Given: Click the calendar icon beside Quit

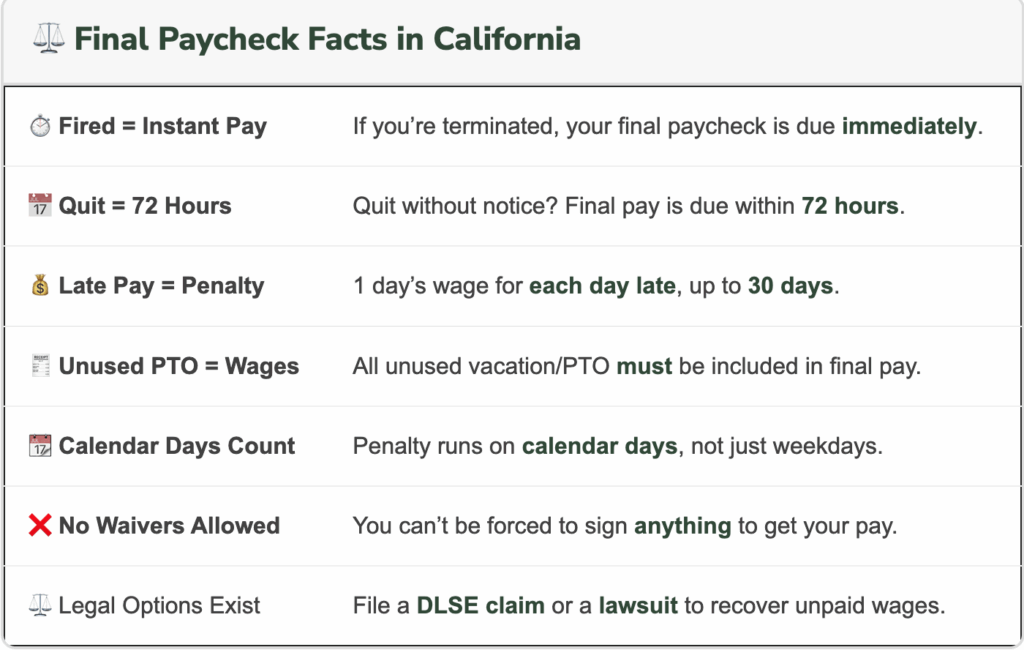Looking at the screenshot, I should point(40,206).
